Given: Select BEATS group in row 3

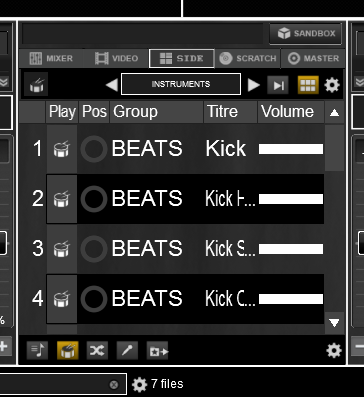Looking at the screenshot, I should pyautogui.click(x=147, y=249).
